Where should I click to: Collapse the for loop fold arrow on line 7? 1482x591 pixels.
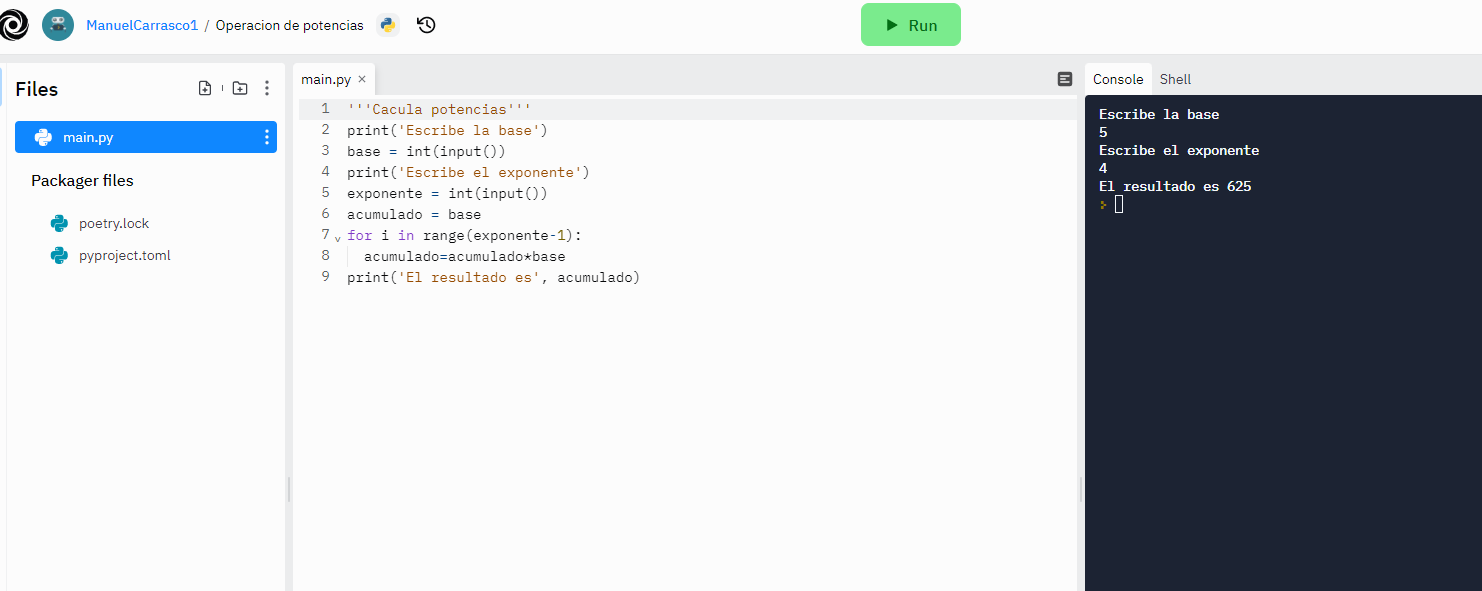coord(337,238)
